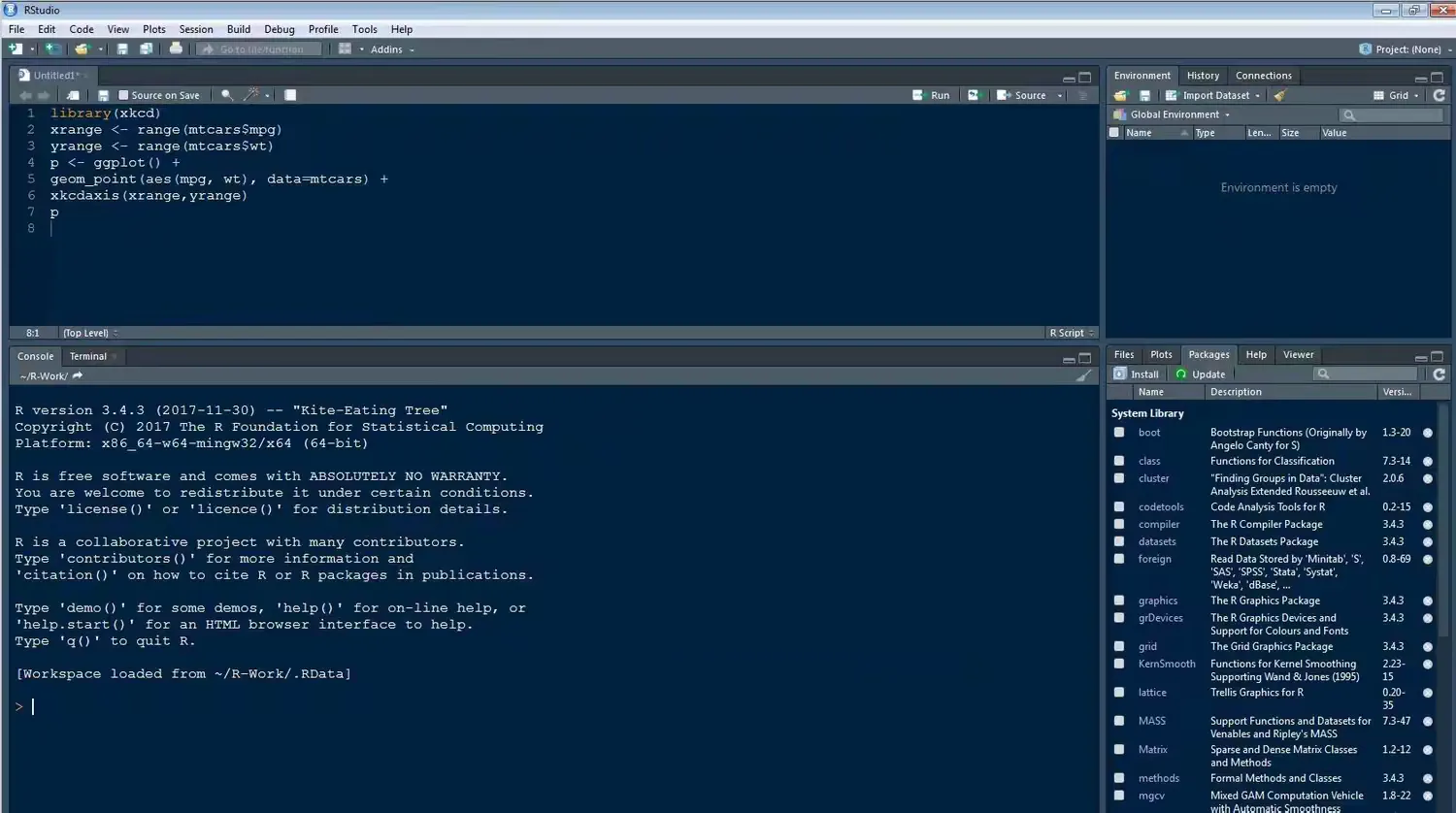
Task: Click Show in New Window editor icon
Action: 73,95
